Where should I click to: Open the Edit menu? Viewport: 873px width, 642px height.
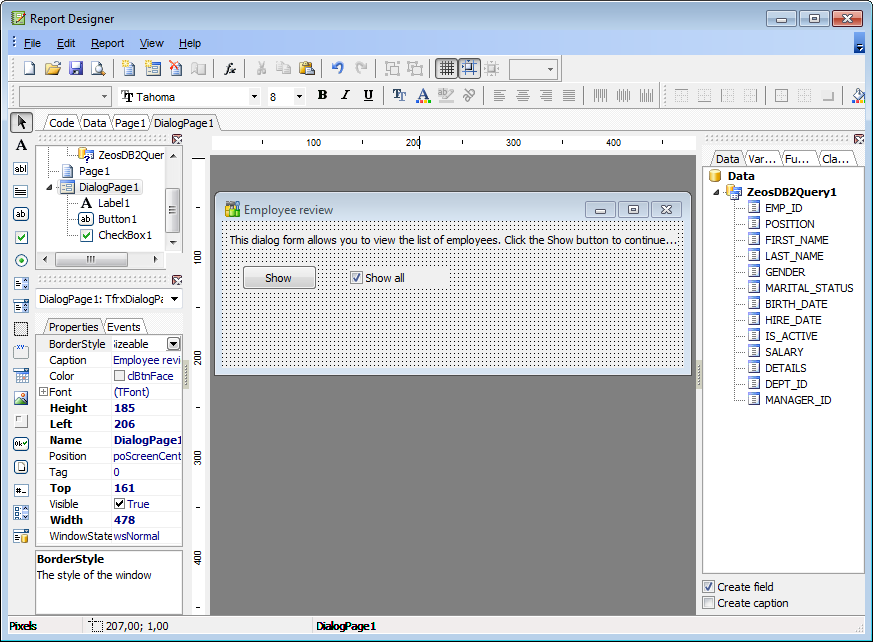coord(66,43)
